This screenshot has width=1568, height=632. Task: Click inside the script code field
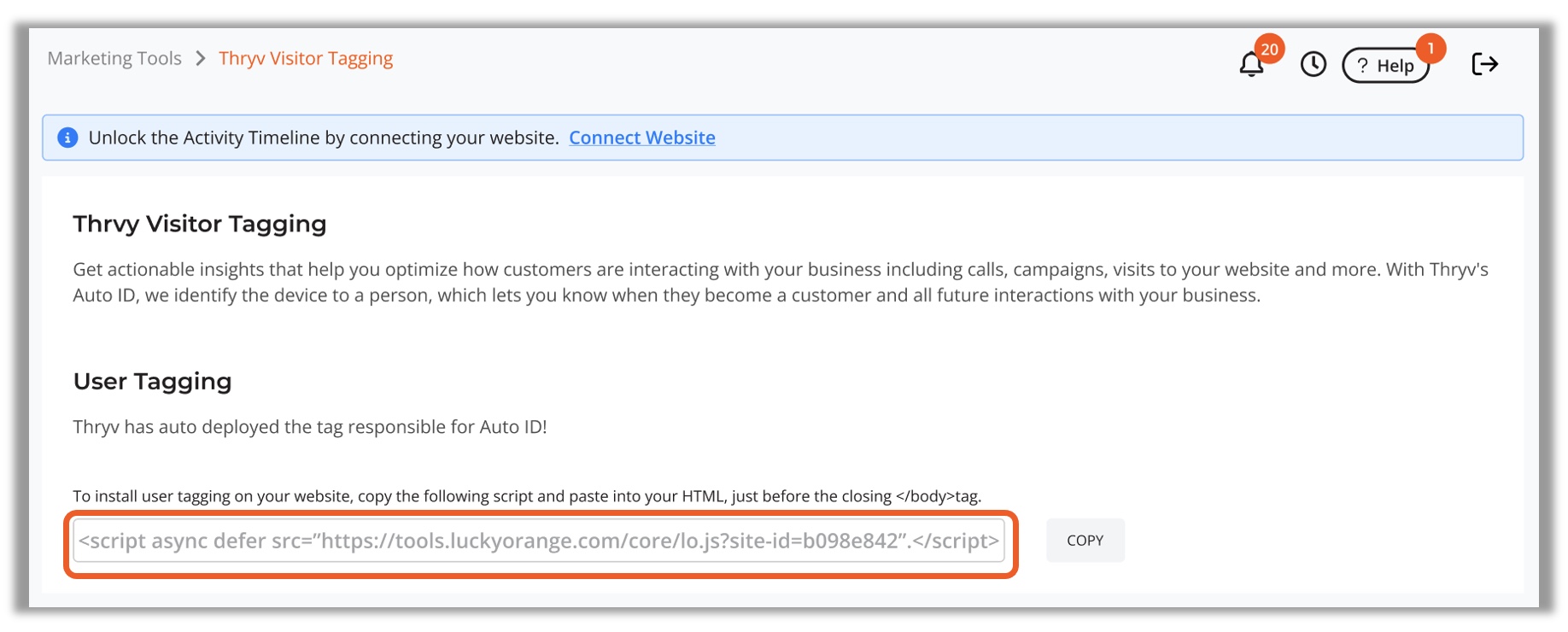pyautogui.click(x=538, y=541)
